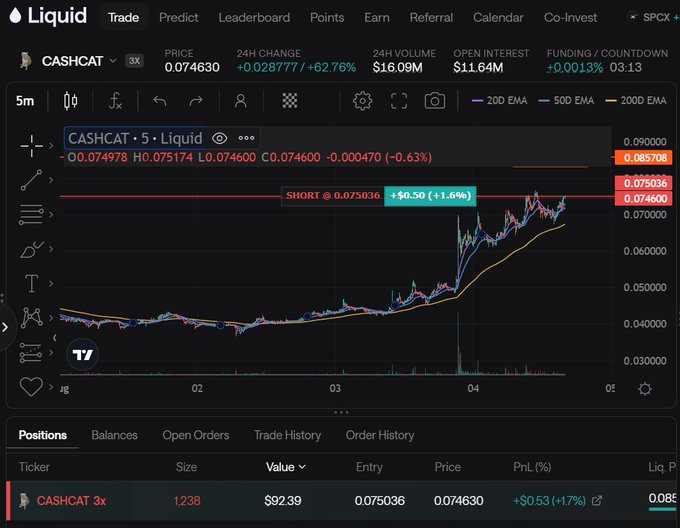This screenshot has width=680, height=528.
Task: Expand the favorites heart tool options
Action: click(x=51, y=387)
